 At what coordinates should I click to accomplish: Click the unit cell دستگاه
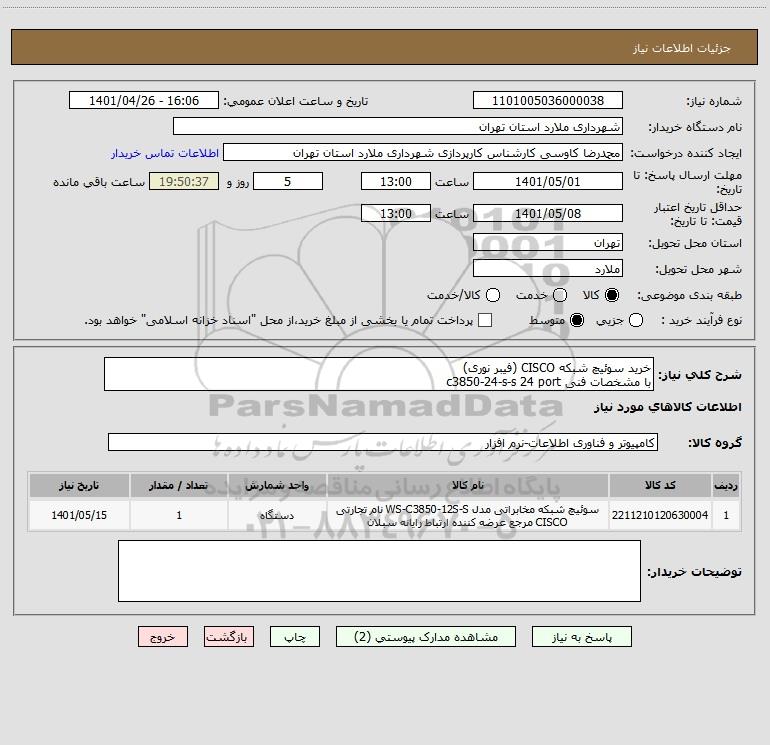pyautogui.click(x=277, y=515)
